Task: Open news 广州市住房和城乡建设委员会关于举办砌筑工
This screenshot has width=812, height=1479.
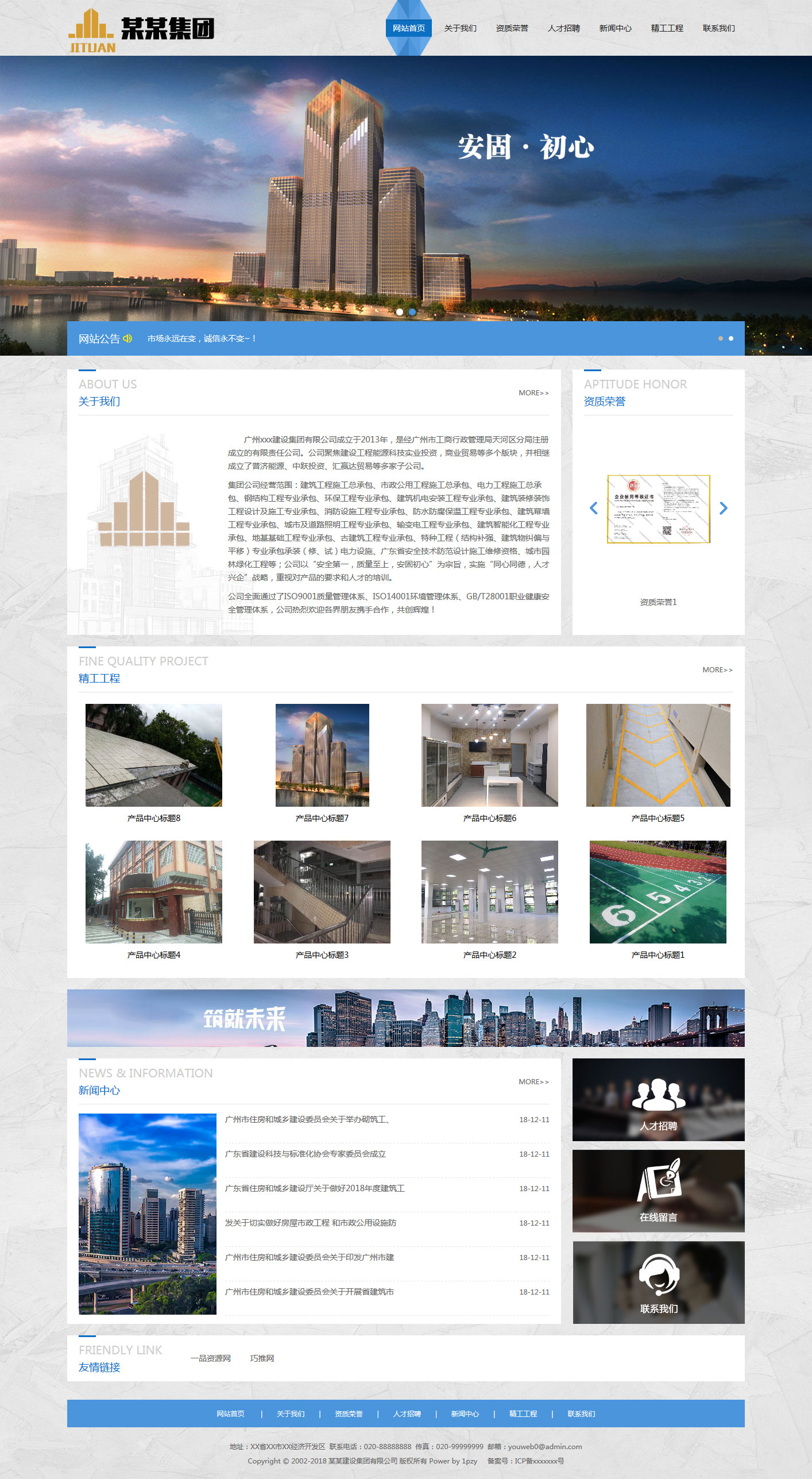Action: tap(309, 1119)
